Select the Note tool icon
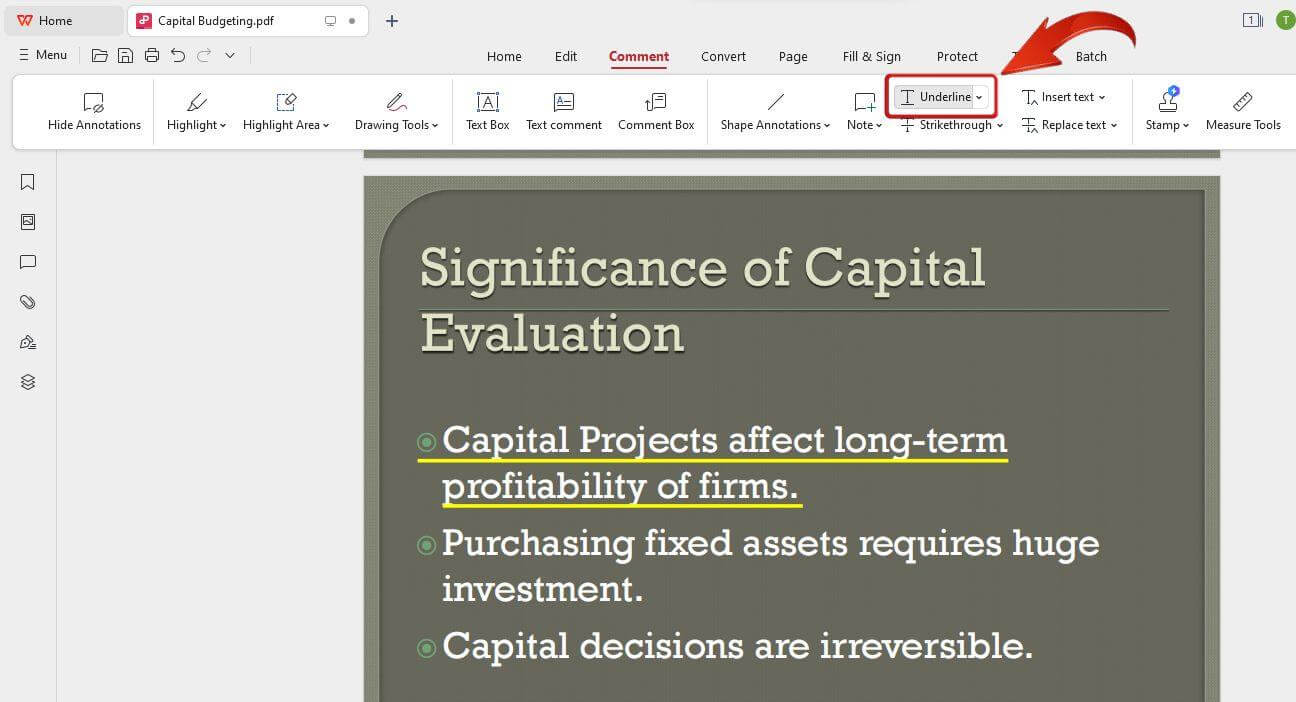Viewport: 1296px width, 702px height. [864, 102]
